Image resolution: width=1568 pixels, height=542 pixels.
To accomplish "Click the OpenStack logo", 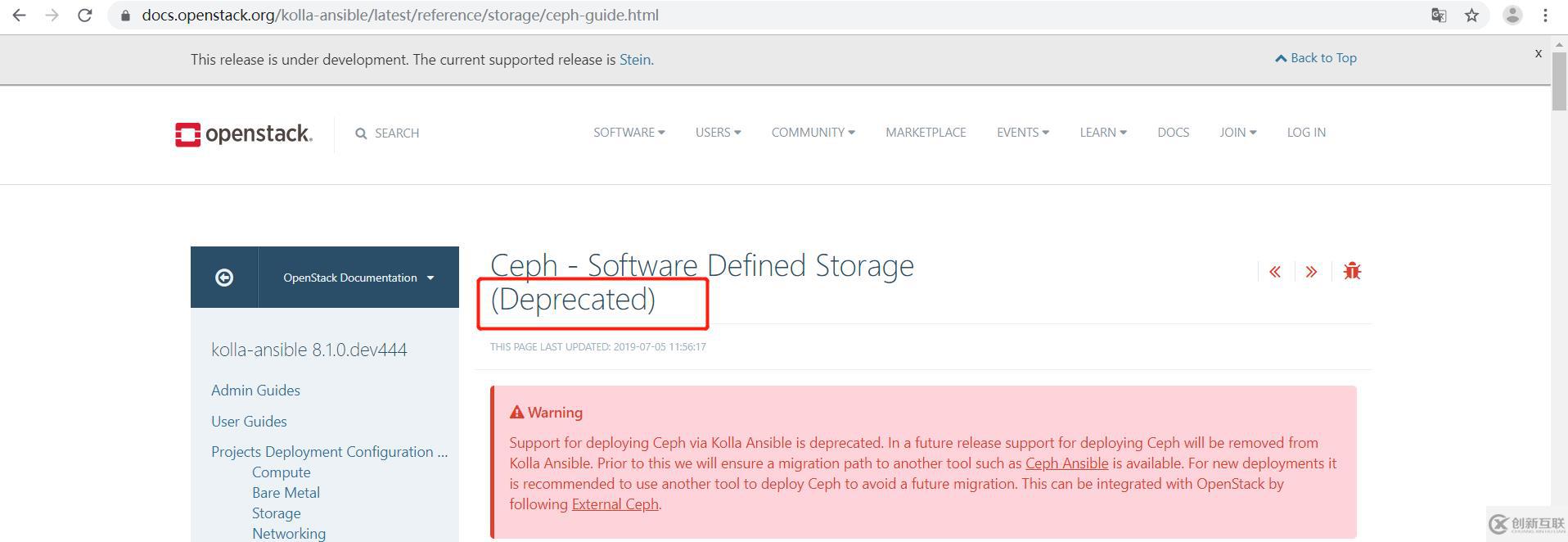I will click(243, 134).
